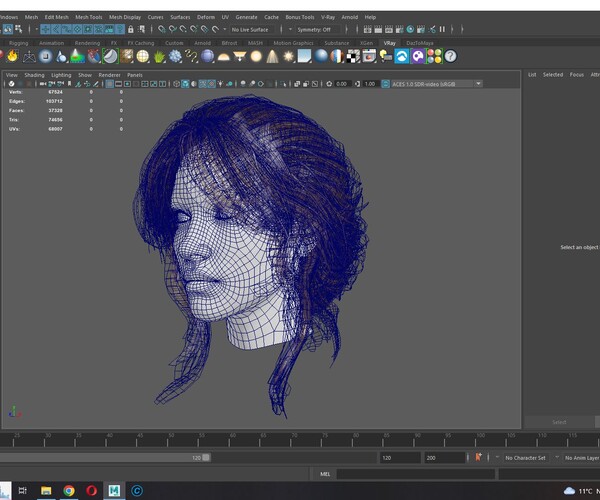Click the List menu in Attribute Editor
This screenshot has width=600, height=500.
click(532, 75)
